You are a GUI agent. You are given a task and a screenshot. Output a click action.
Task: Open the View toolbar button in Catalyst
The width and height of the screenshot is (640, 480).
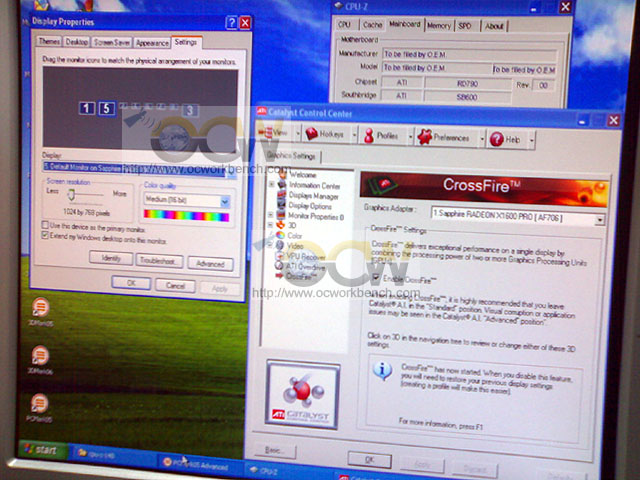click(x=276, y=133)
